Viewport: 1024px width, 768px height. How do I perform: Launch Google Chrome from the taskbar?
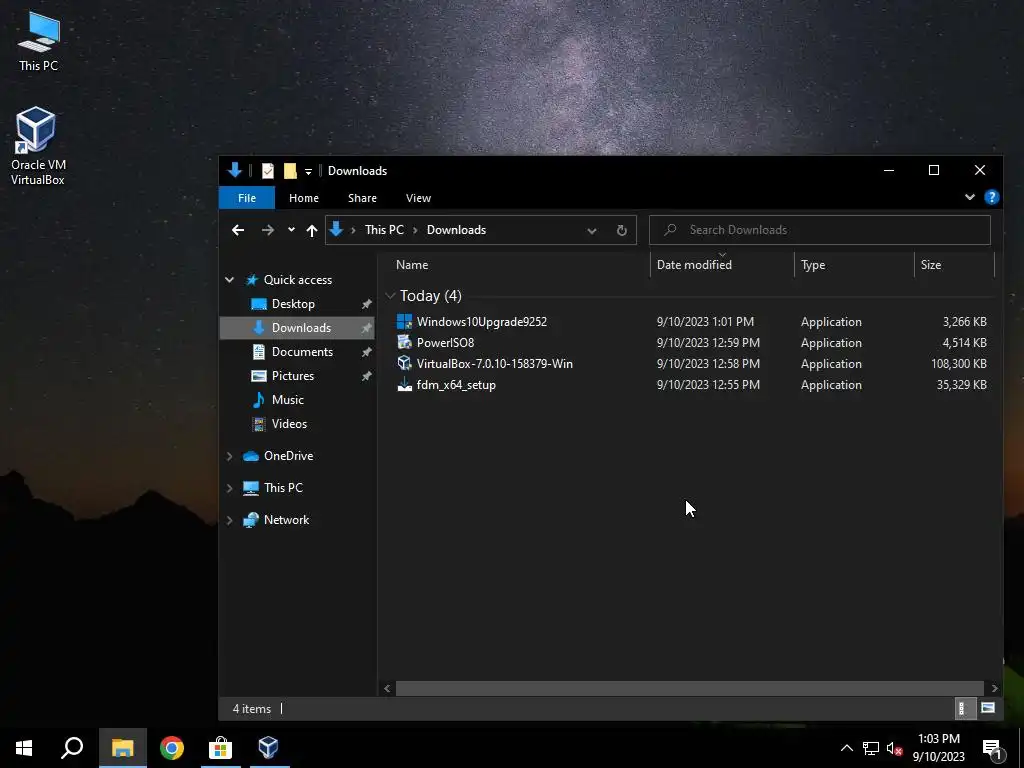point(171,748)
